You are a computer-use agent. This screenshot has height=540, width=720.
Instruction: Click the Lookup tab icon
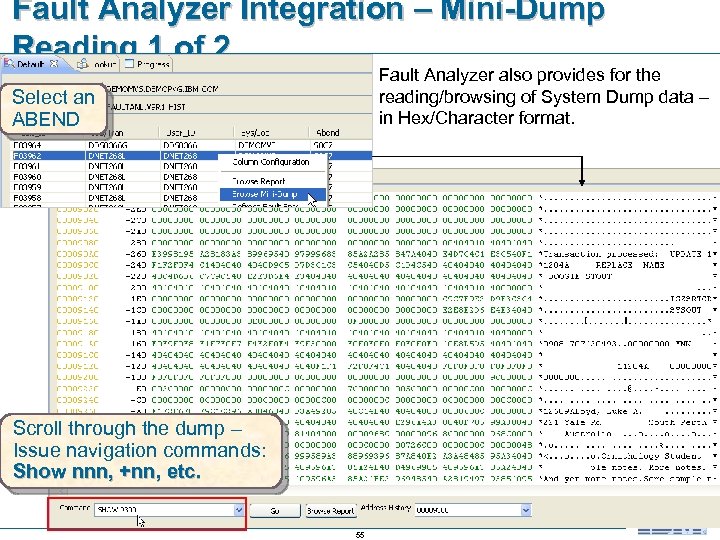pyautogui.click(x=83, y=64)
